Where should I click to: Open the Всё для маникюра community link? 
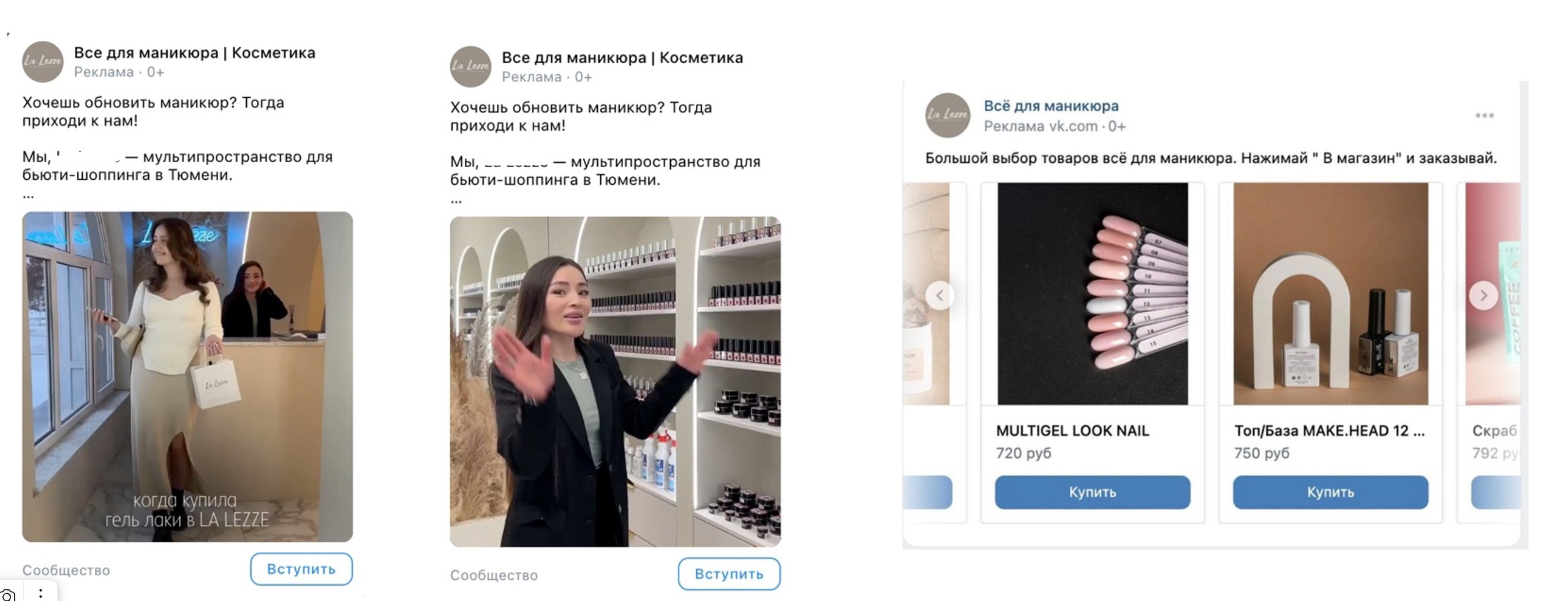coord(1050,106)
